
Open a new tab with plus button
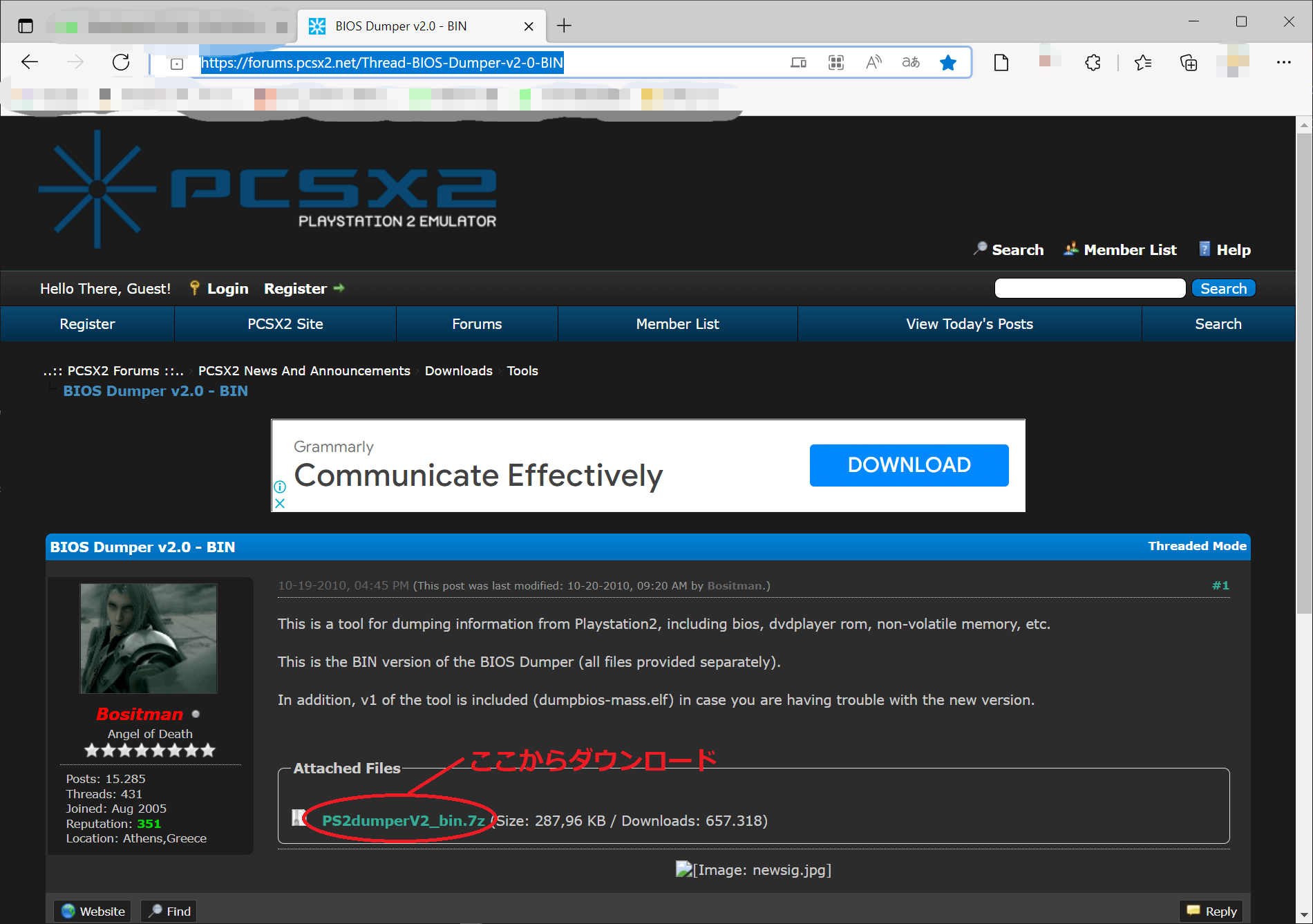[564, 26]
